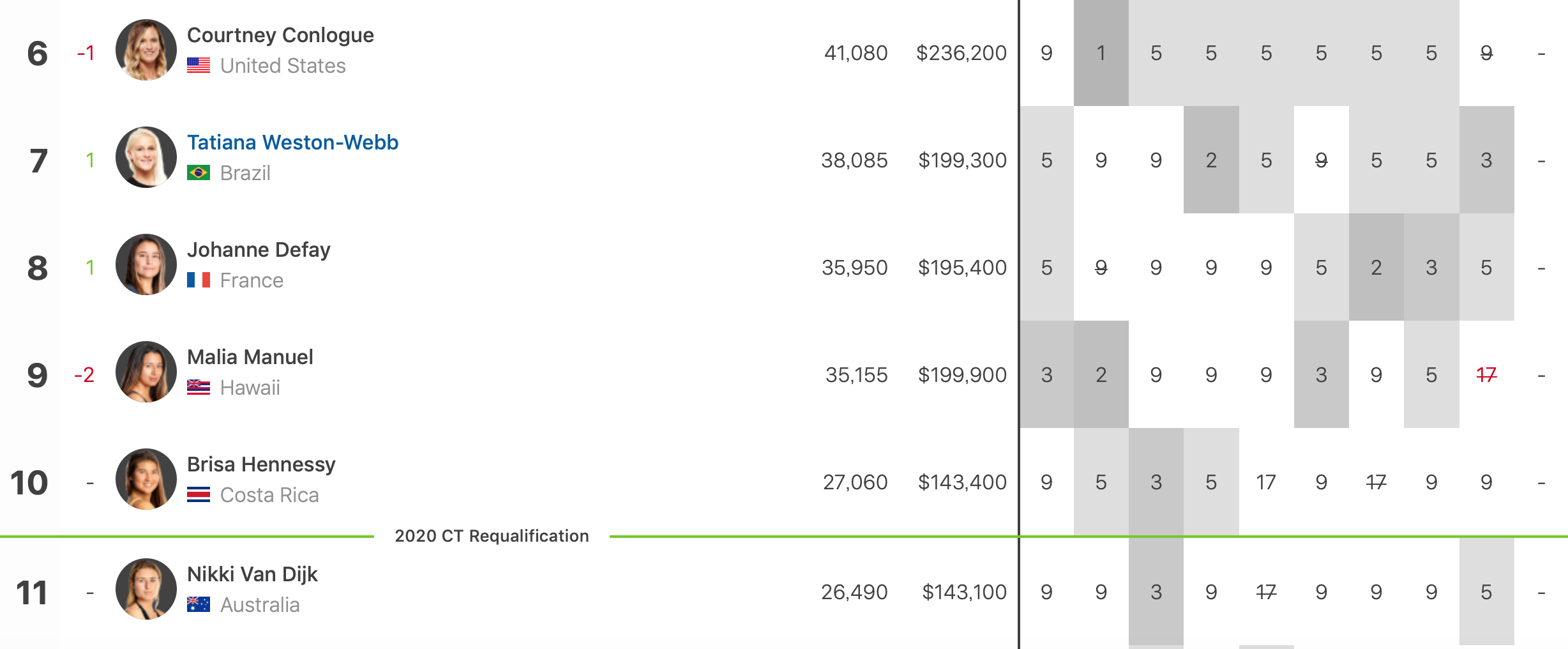Screen dimensions: 1568x649
Task: Open Brisa Hennessy's athlete avatar
Action: point(146,479)
